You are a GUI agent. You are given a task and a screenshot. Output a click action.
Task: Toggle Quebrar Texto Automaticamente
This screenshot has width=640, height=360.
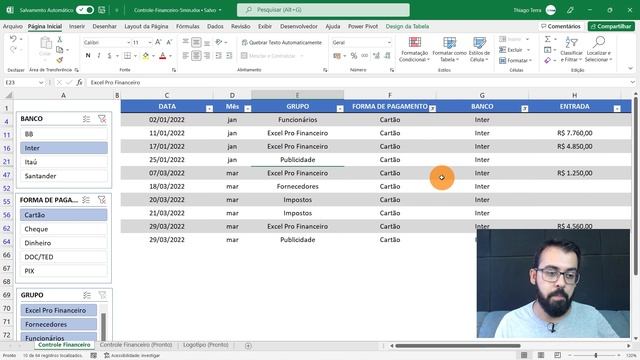pos(282,42)
